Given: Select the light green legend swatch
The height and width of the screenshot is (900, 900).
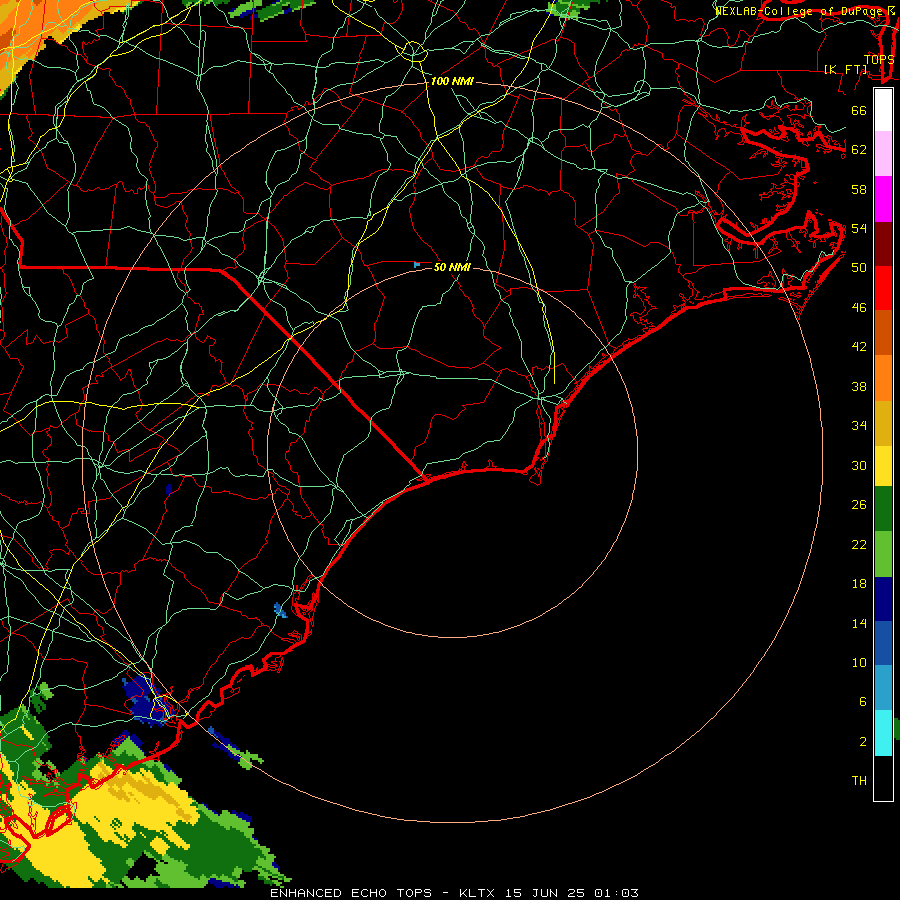Looking at the screenshot, I should coord(883,554).
